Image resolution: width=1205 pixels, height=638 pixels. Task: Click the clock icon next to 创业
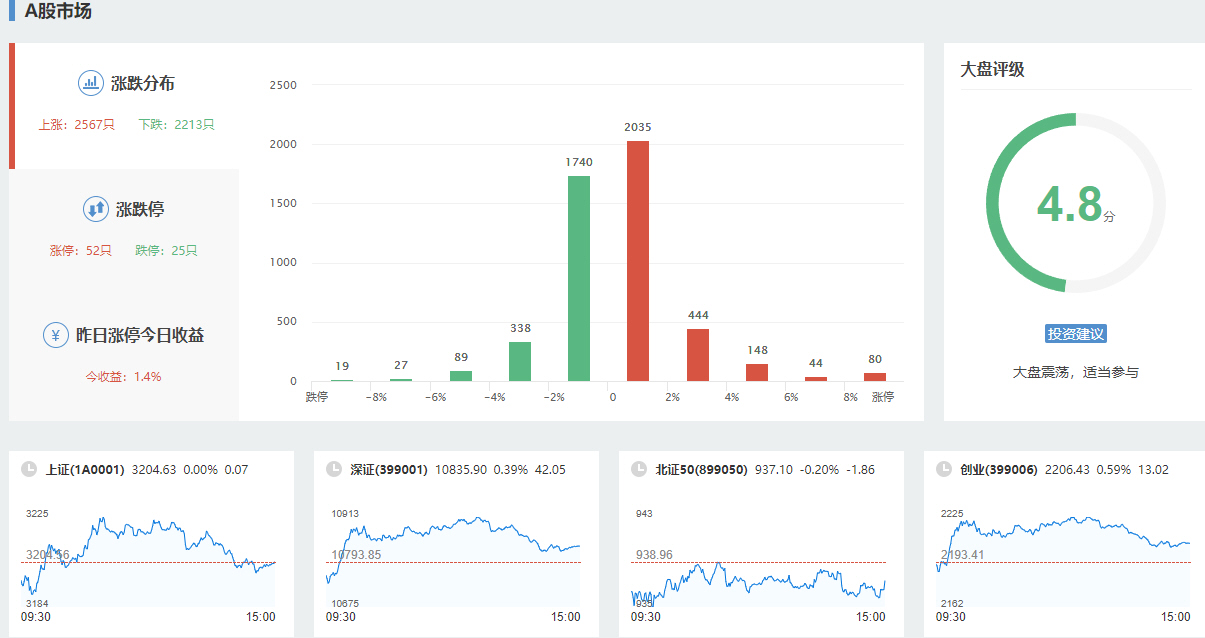pos(943,469)
